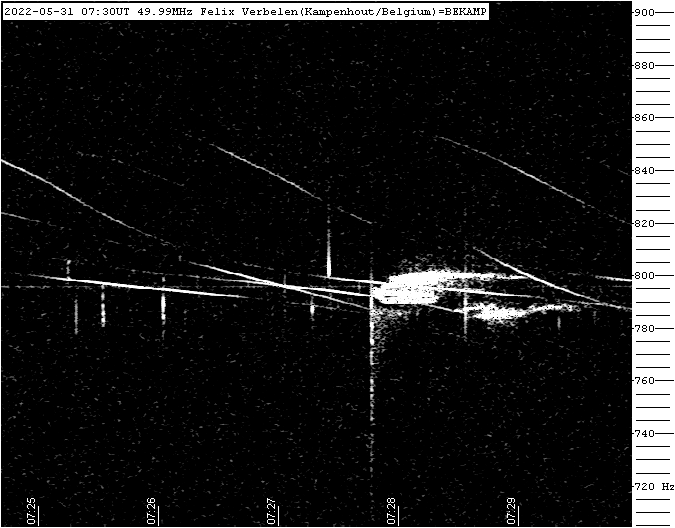Click the 820 frequency scale label
The width and height of the screenshot is (675, 528).
[644, 223]
